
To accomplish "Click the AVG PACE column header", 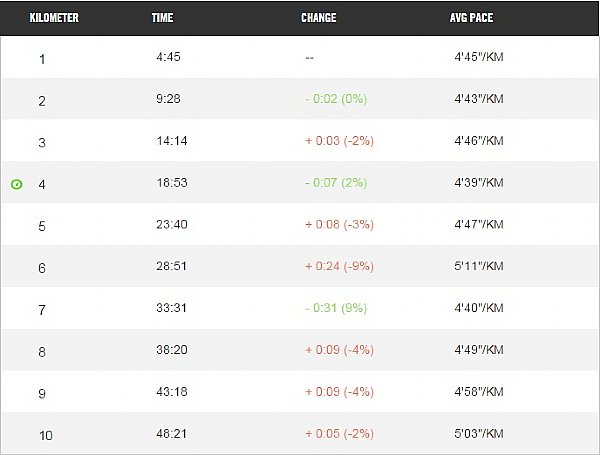I will coord(471,18).
